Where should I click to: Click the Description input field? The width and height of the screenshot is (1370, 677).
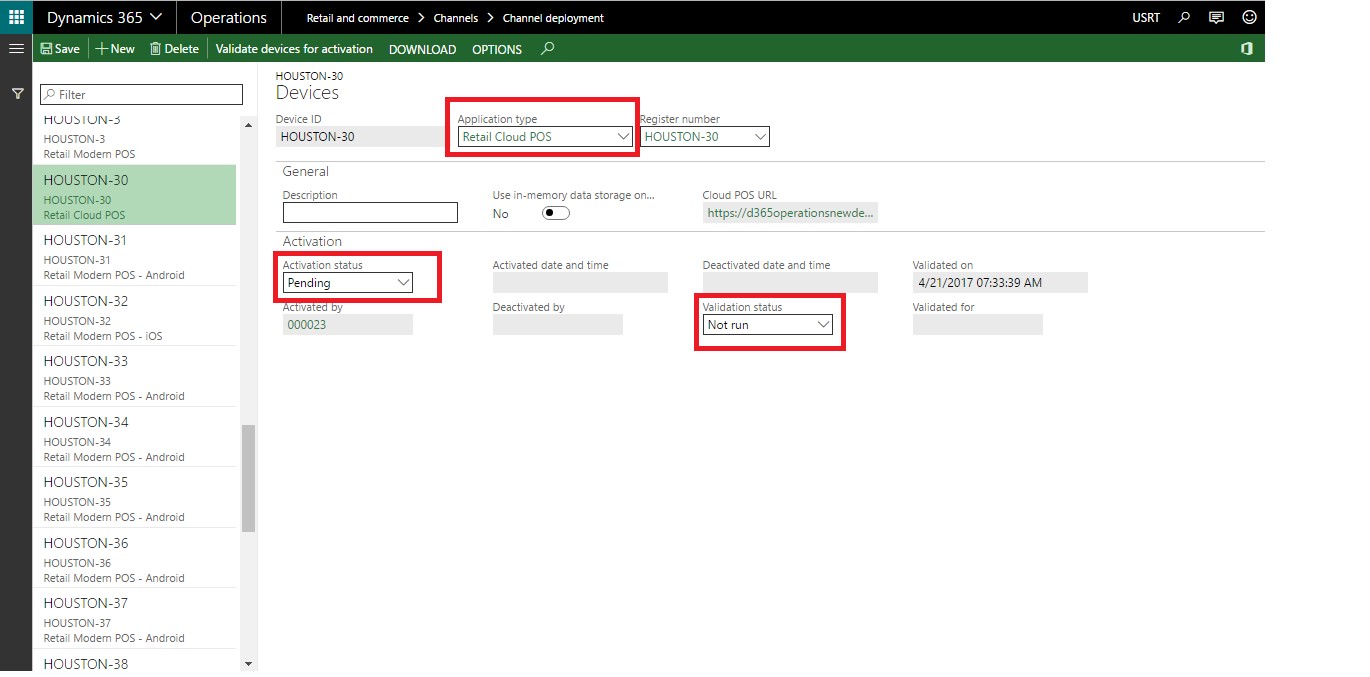pyautogui.click(x=370, y=212)
